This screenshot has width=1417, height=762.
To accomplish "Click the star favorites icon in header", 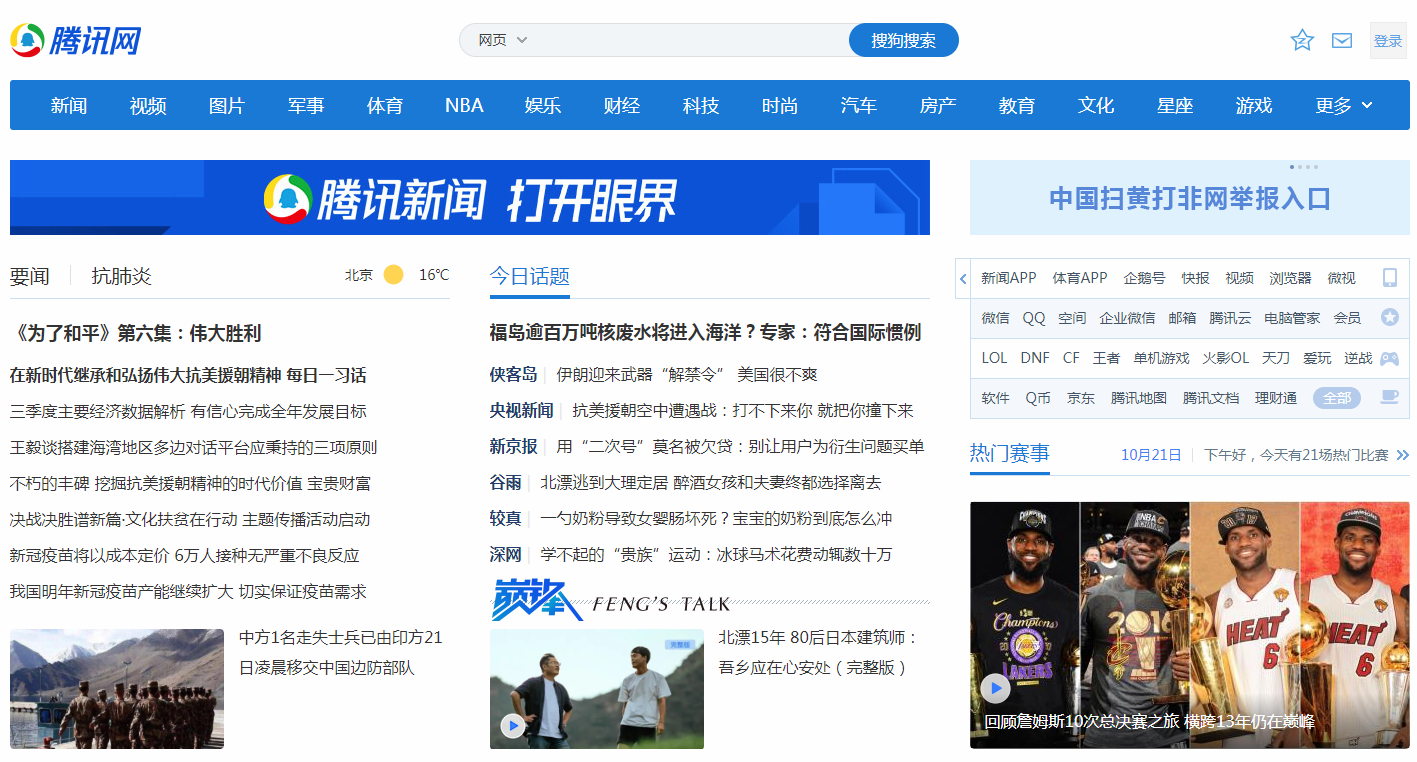I will click(1301, 40).
